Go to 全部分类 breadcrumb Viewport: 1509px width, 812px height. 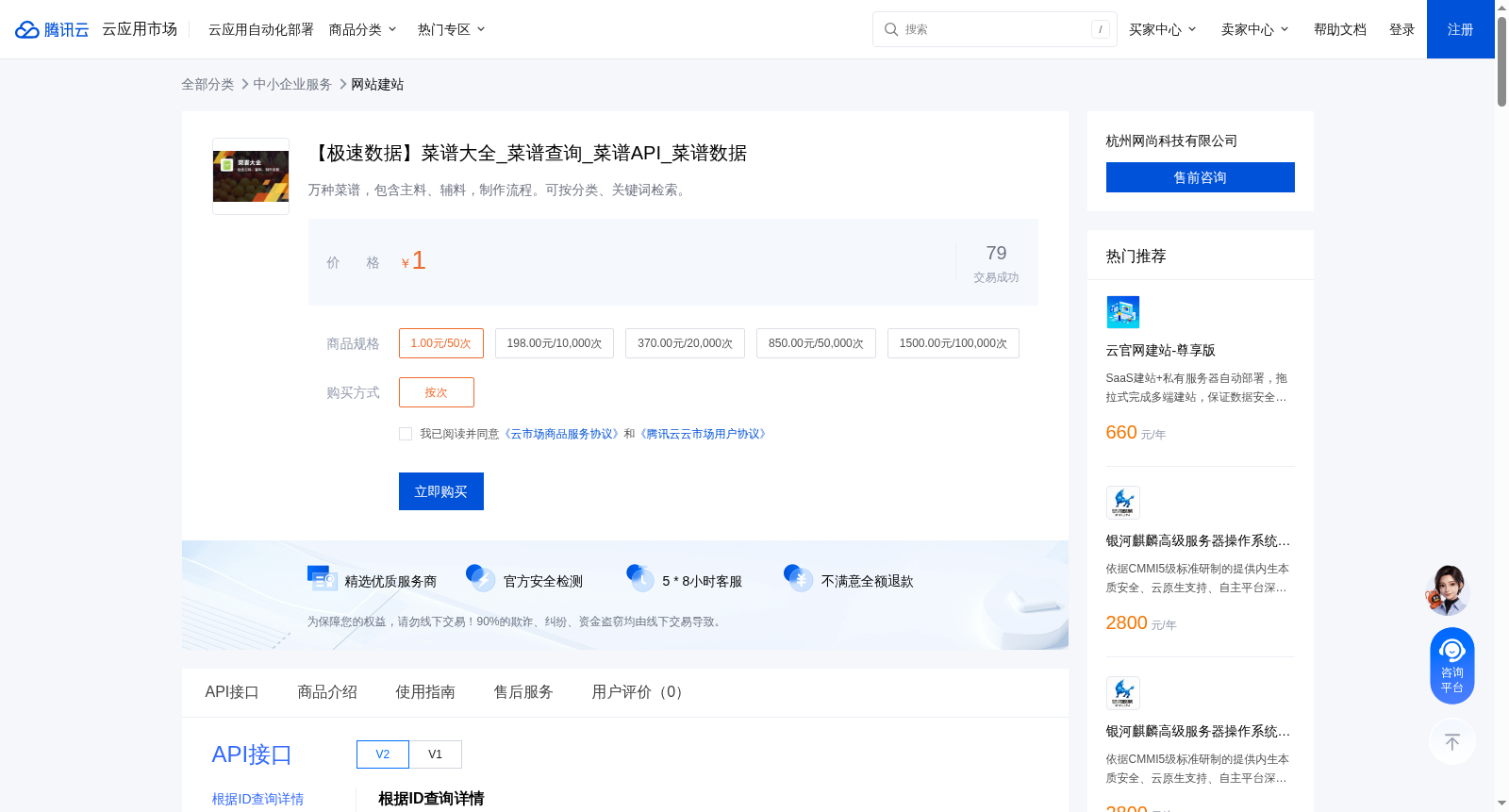[x=207, y=84]
